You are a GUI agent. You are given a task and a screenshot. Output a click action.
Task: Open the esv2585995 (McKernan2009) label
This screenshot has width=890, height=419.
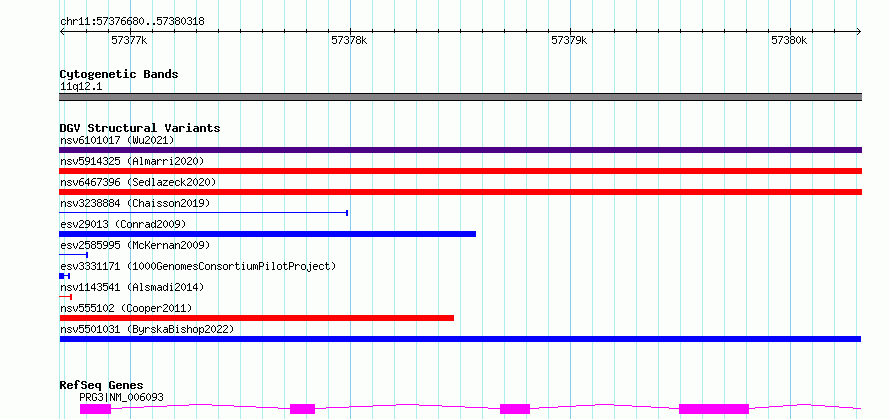(x=135, y=245)
